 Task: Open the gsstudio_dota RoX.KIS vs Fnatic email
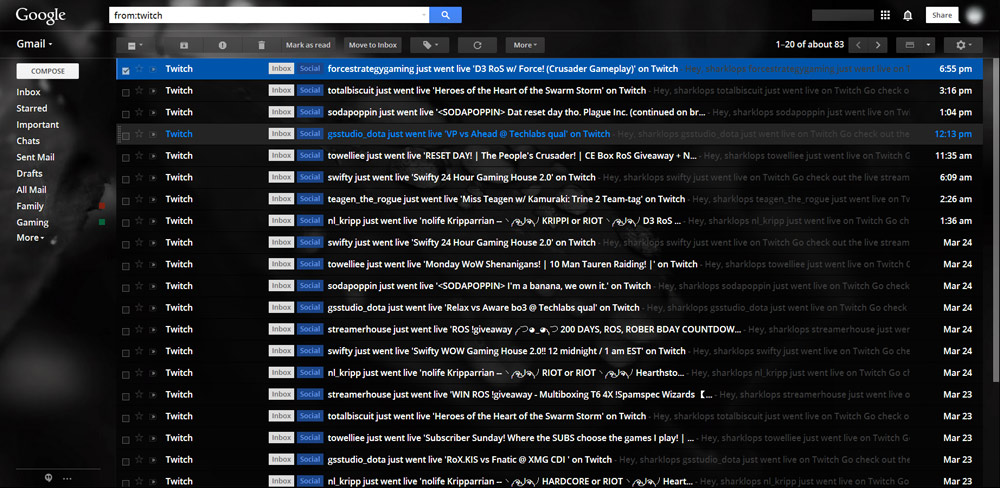coord(551,459)
